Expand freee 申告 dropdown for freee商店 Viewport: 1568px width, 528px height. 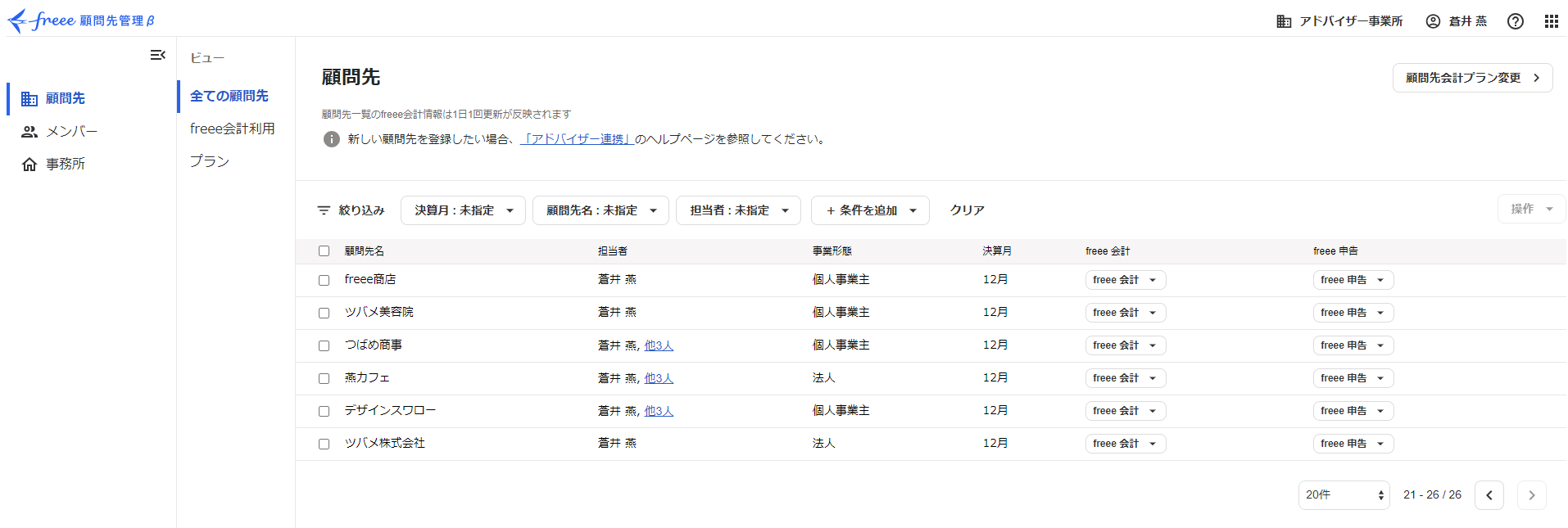point(1353,280)
